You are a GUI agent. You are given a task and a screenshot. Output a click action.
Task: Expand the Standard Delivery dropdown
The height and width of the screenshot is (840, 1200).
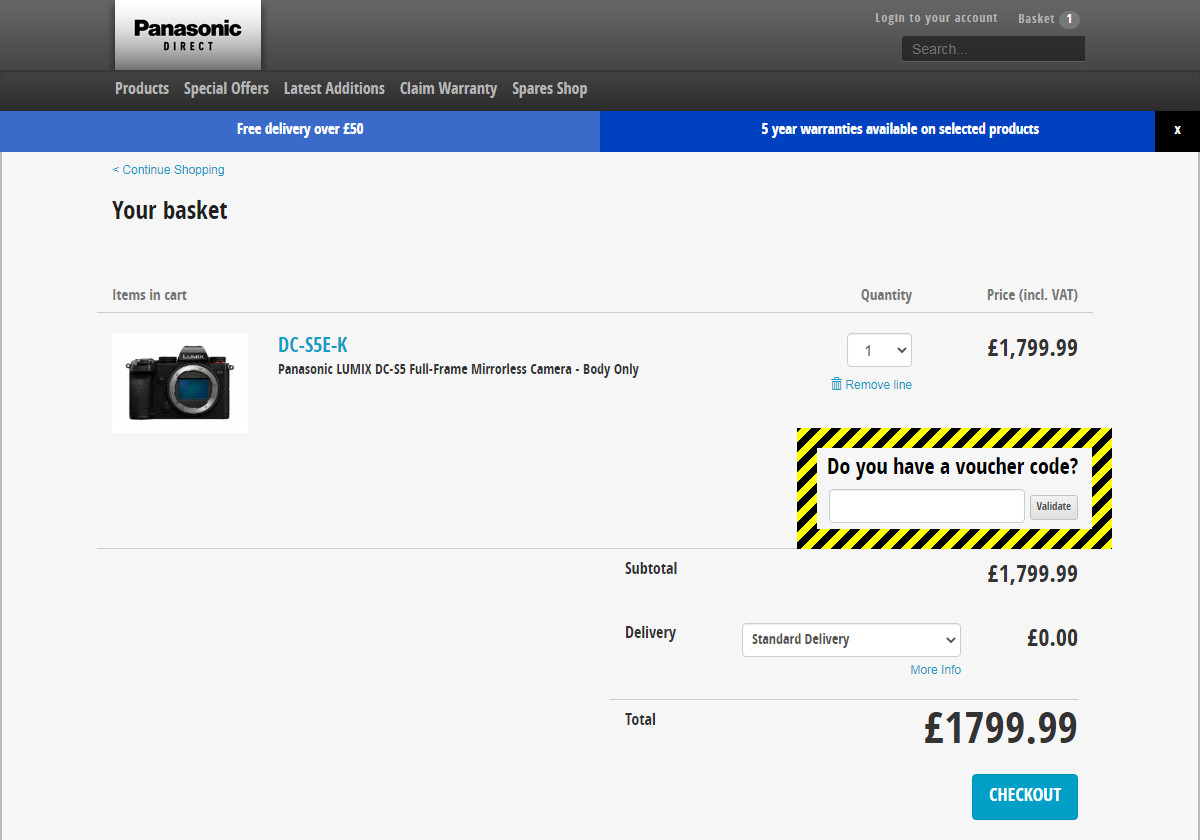pyautogui.click(x=851, y=639)
